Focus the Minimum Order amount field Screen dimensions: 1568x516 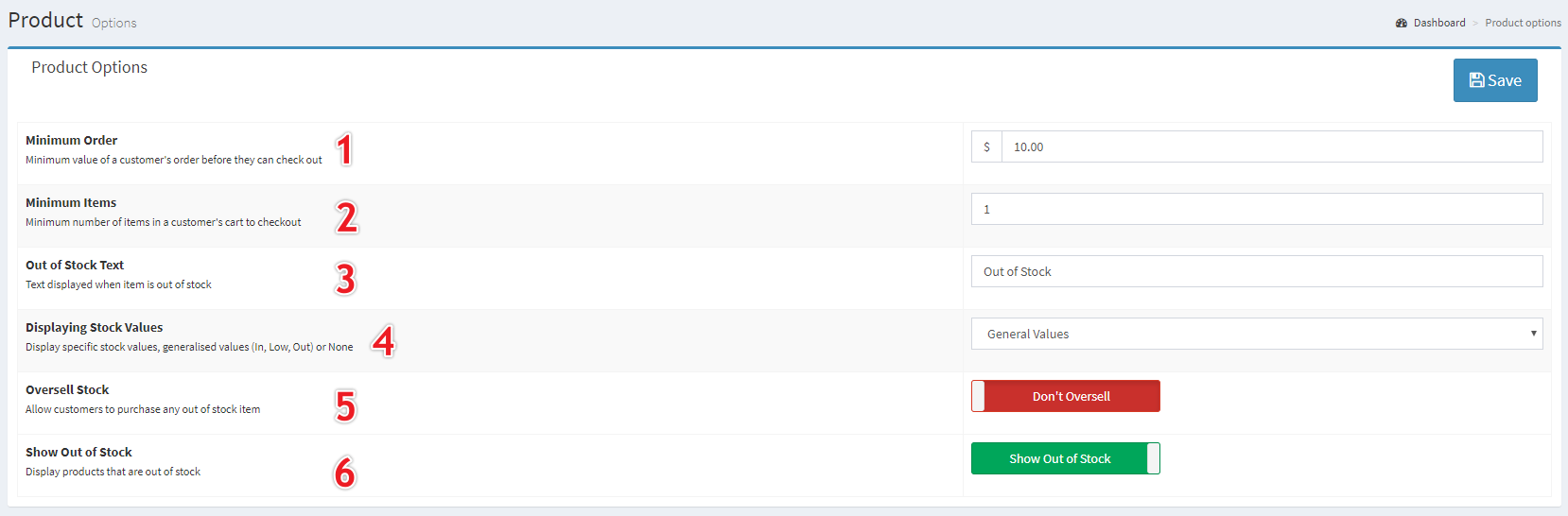coord(1272,146)
